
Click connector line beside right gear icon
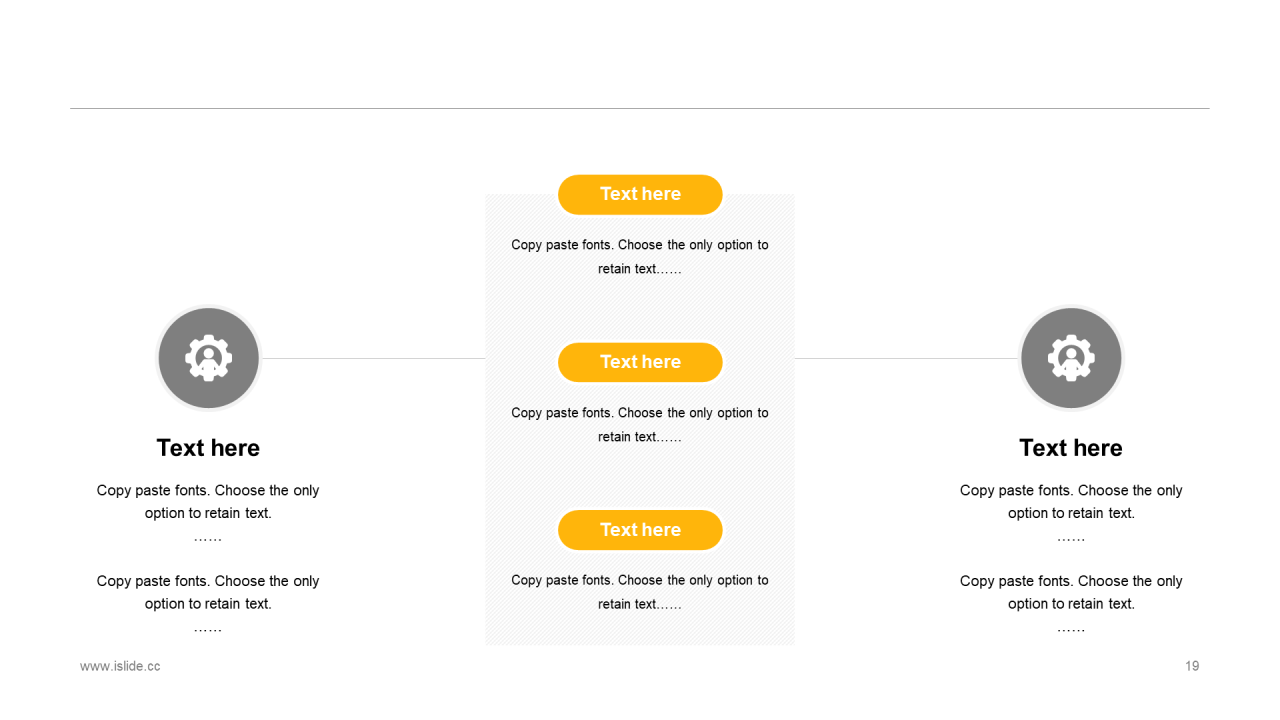906,358
